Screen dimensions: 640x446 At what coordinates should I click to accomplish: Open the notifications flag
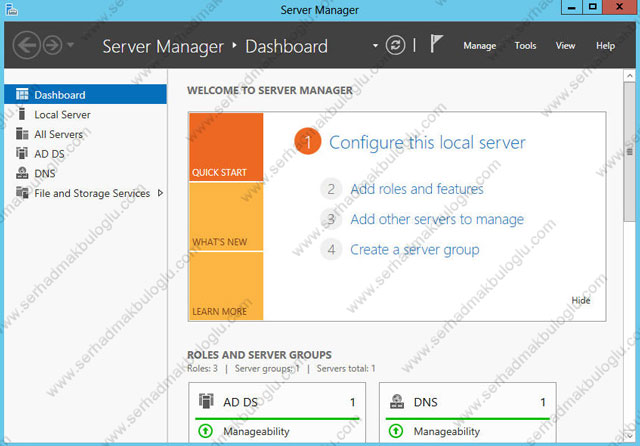[x=436, y=44]
